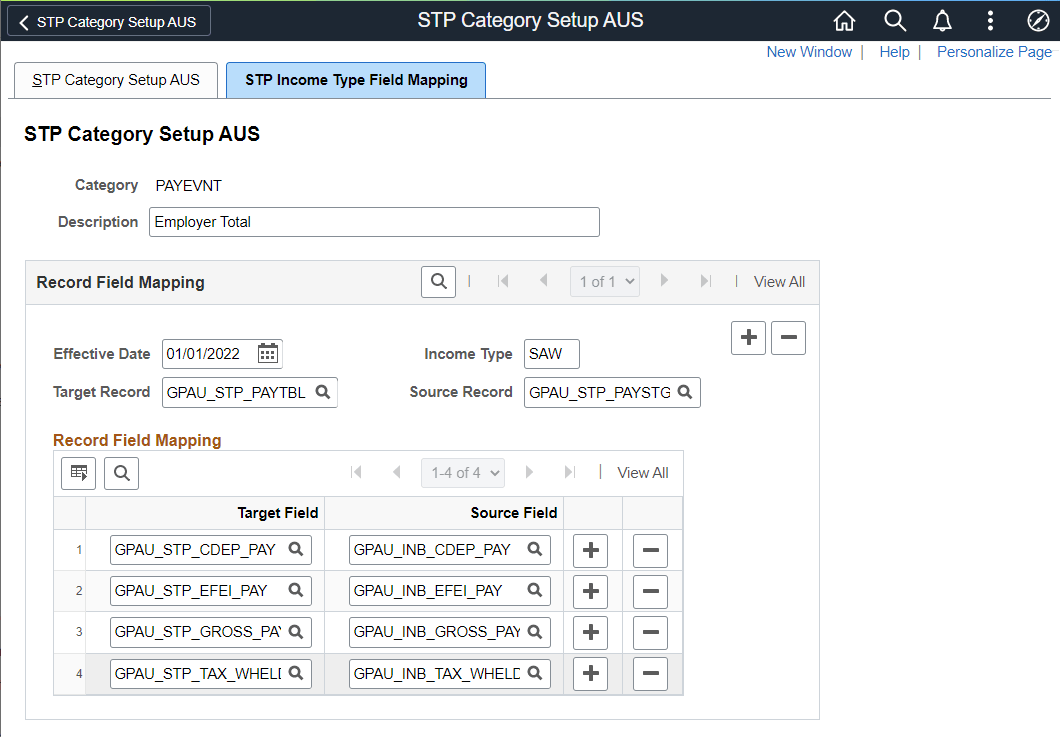Open the New Window link
Viewport: 1060px width, 737px height.
pos(809,52)
